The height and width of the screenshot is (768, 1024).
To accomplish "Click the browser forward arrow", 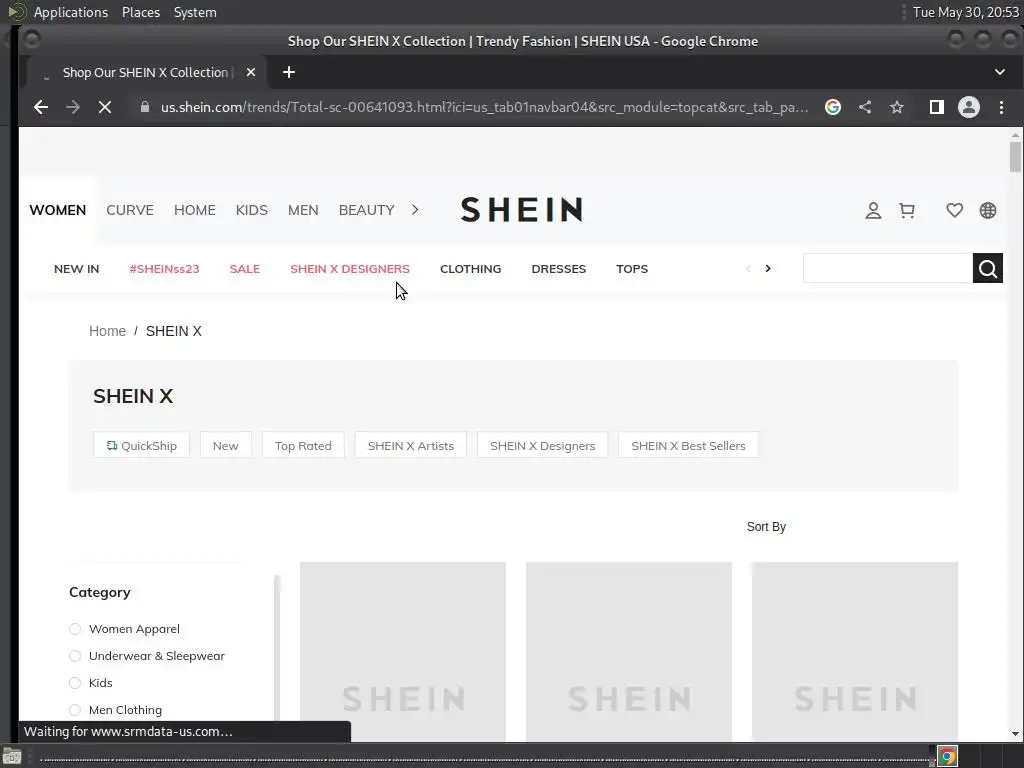I will pyautogui.click(x=72, y=107).
